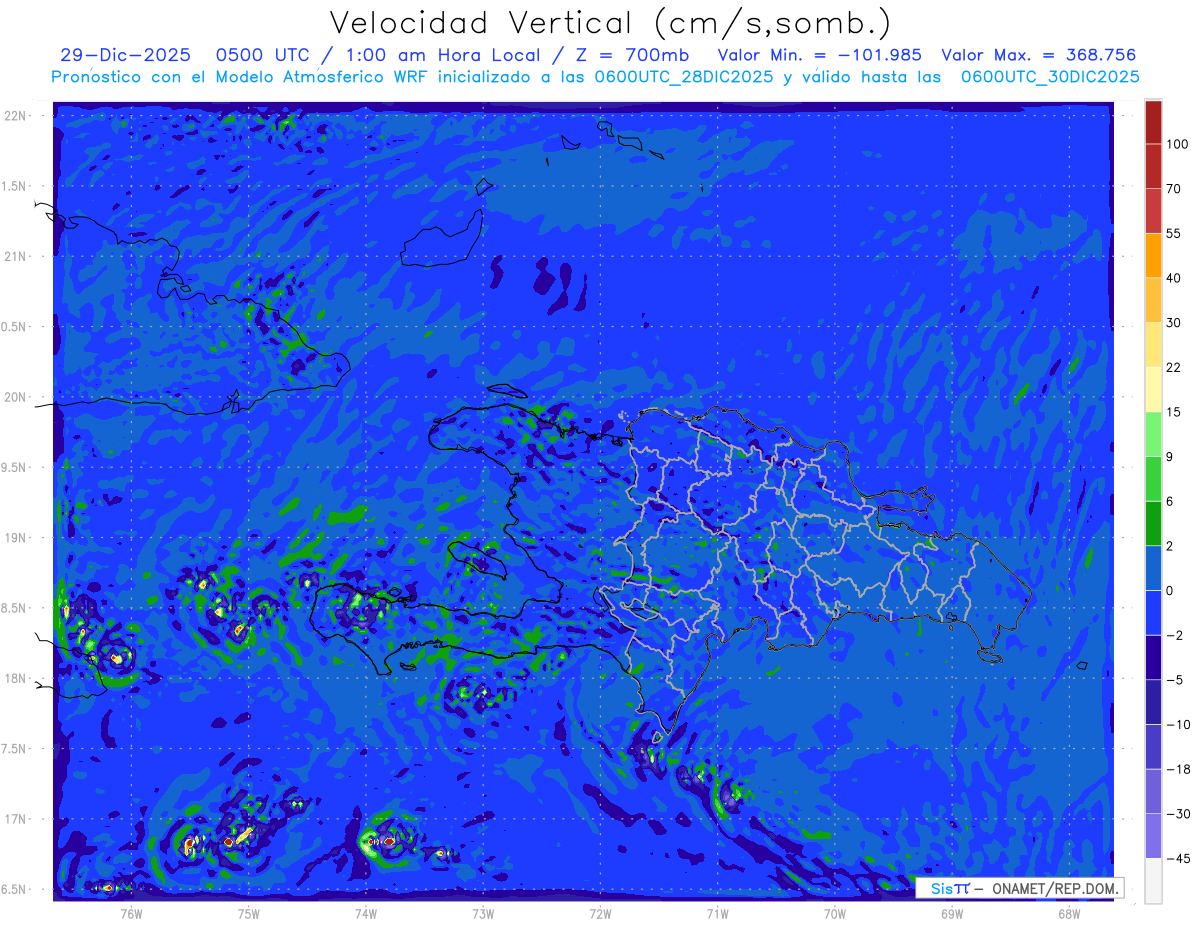Pick the white swatch below -45
1200x927 pixels.
pyautogui.click(x=1153, y=880)
